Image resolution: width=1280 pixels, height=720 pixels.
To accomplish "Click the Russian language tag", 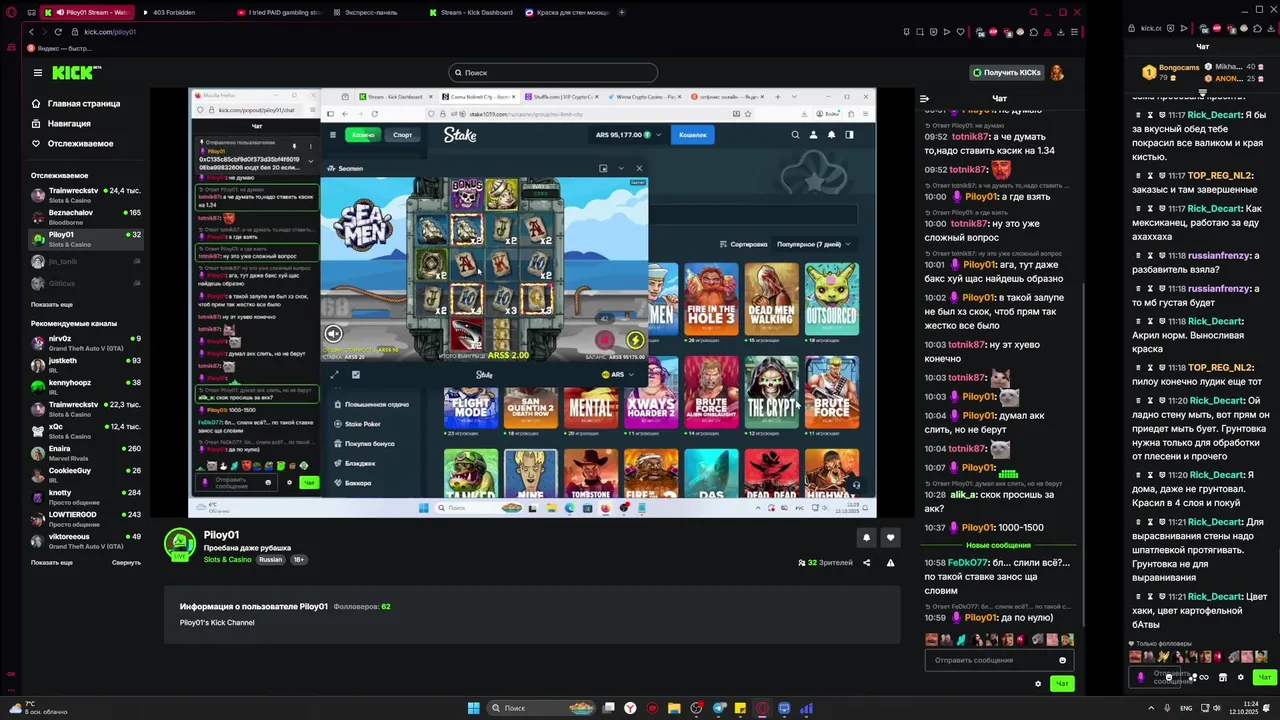I will pyautogui.click(x=271, y=560).
